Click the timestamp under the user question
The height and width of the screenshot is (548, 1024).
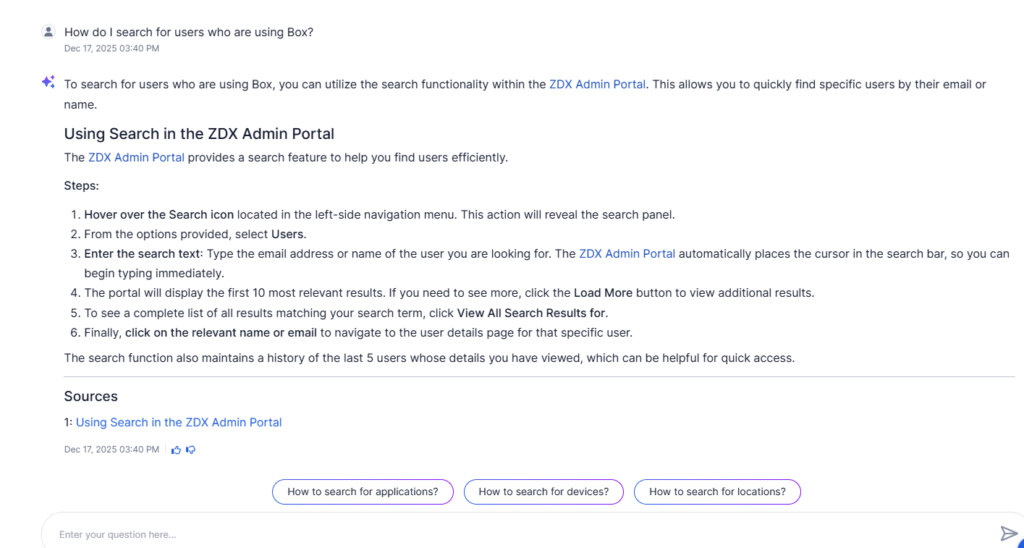(x=111, y=48)
